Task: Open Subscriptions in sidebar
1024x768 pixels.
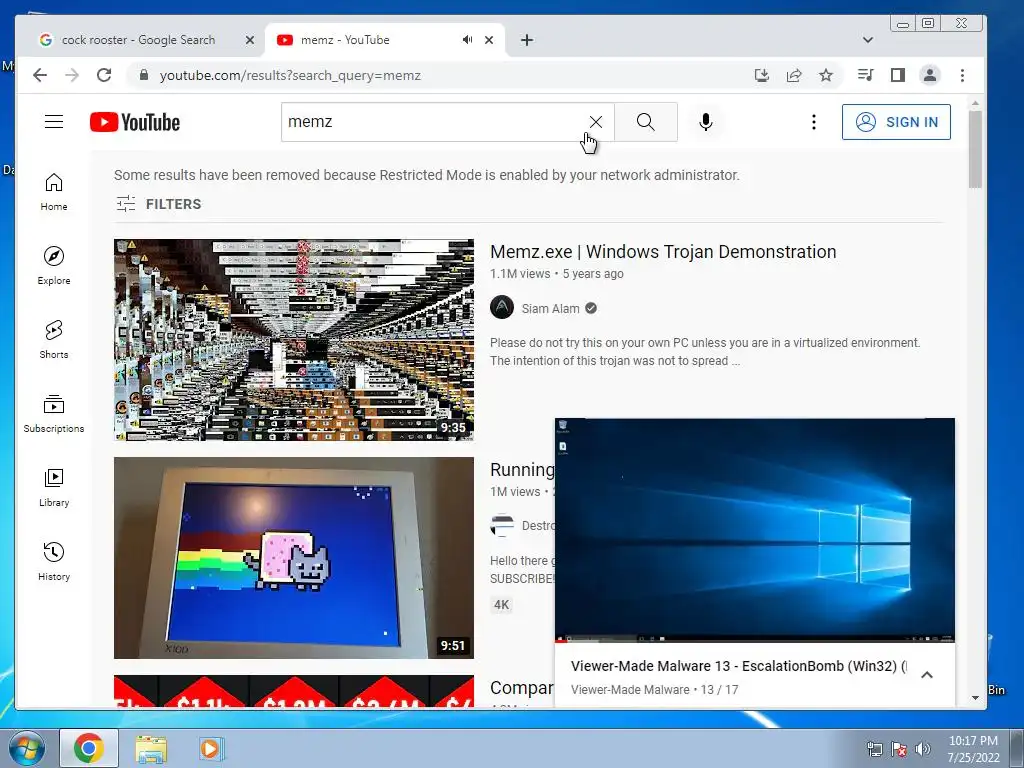Action: [x=54, y=414]
